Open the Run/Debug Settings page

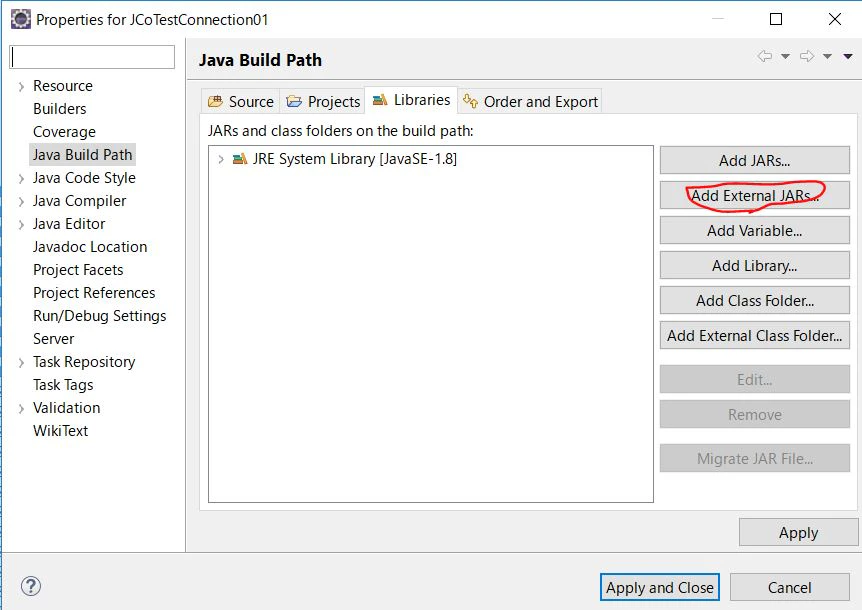tap(100, 316)
